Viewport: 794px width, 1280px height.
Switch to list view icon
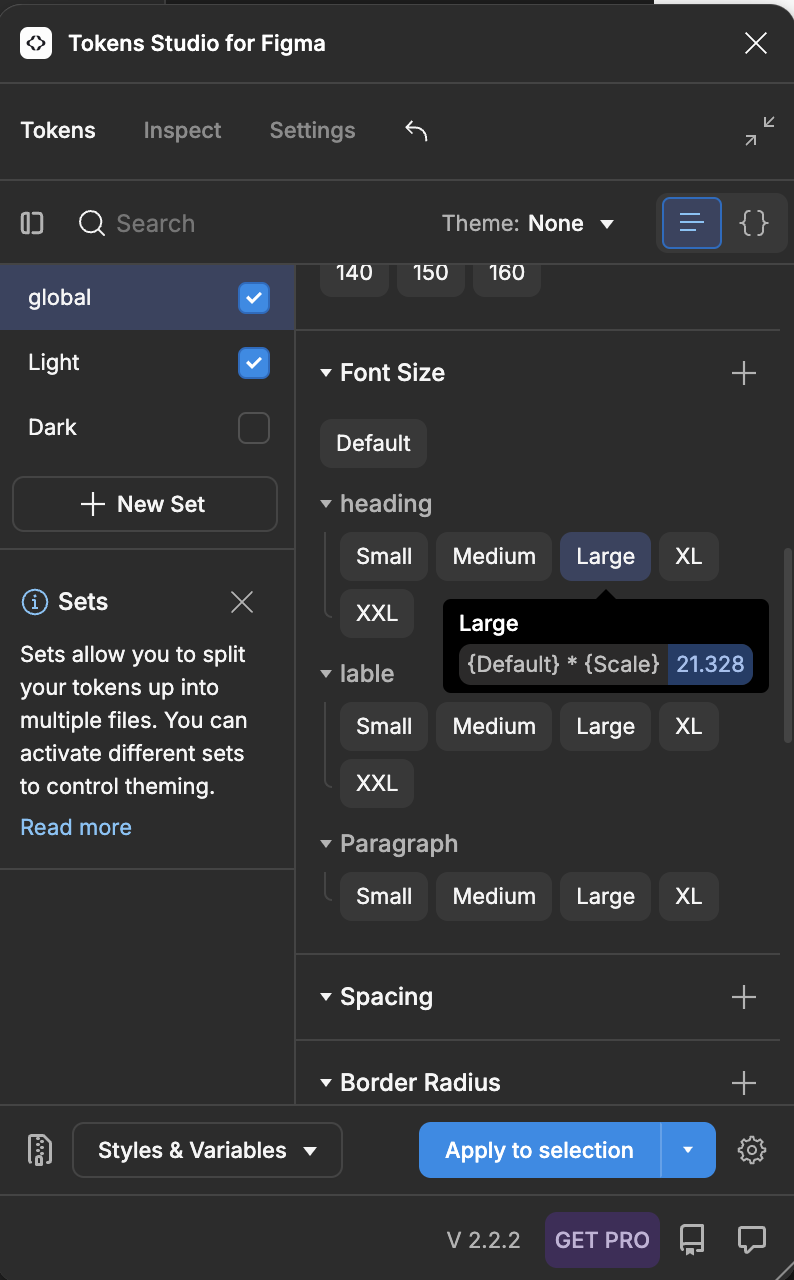click(x=691, y=222)
